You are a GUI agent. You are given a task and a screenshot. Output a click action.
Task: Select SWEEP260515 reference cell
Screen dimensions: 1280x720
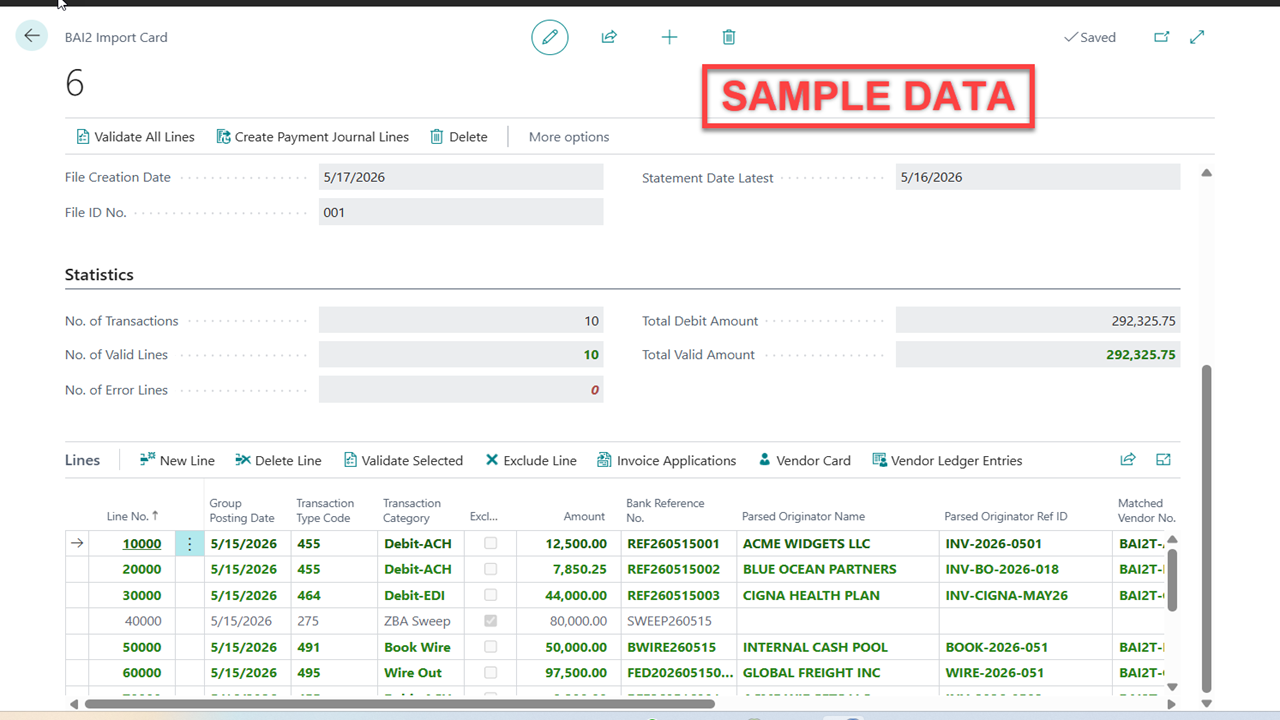tap(677, 621)
